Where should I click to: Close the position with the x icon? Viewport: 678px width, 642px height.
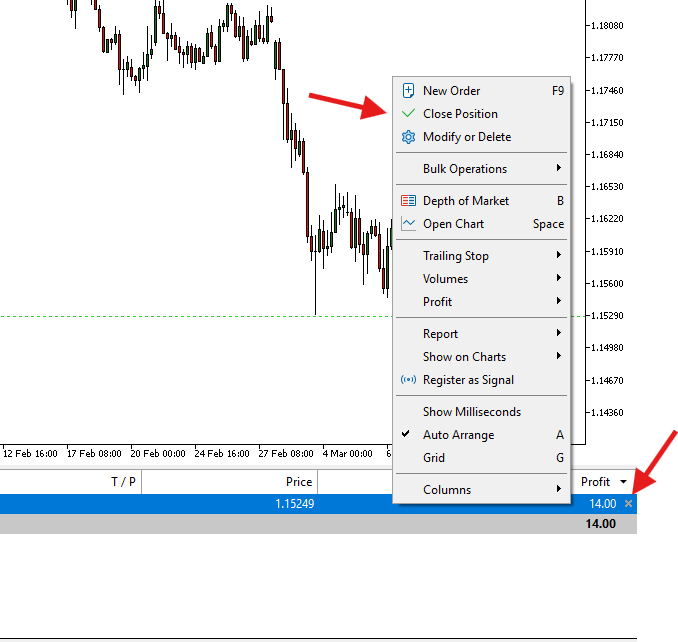tap(628, 504)
